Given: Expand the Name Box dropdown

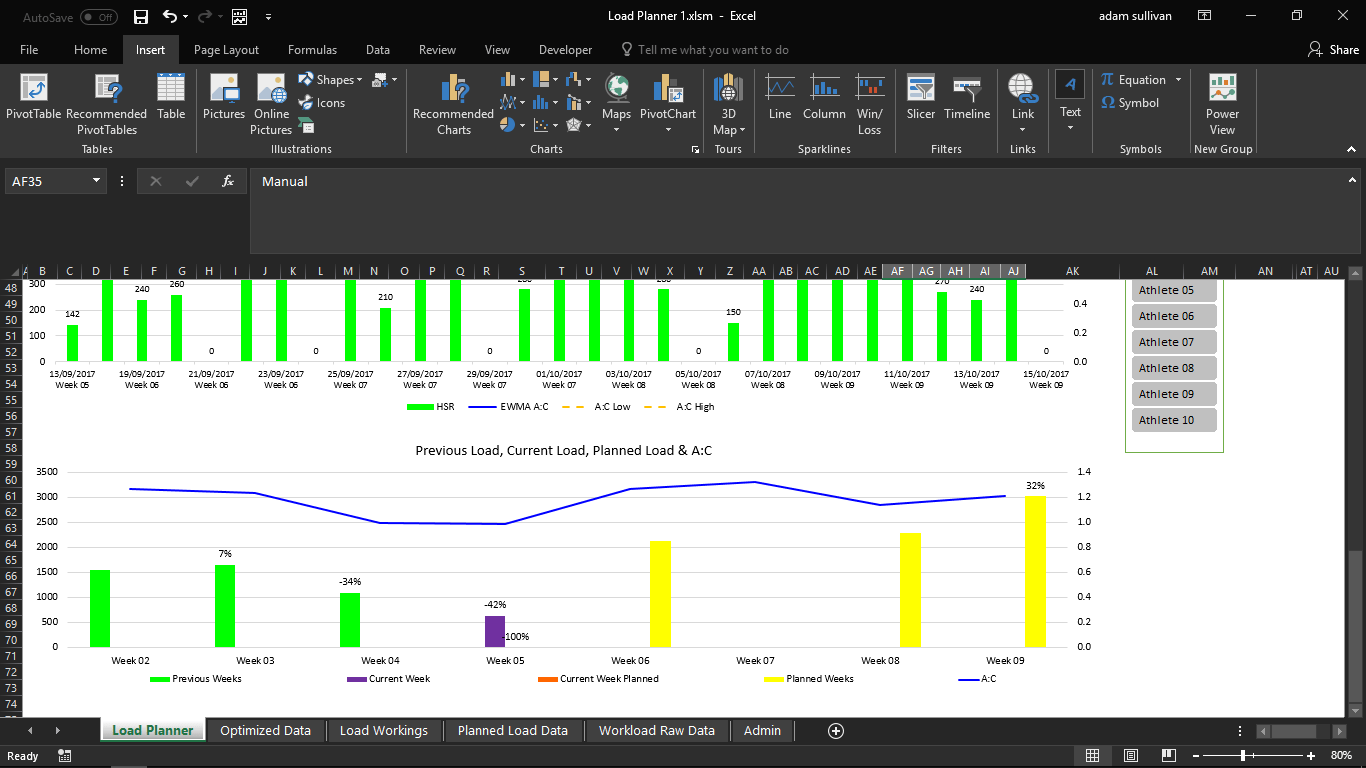Looking at the screenshot, I should [97, 181].
